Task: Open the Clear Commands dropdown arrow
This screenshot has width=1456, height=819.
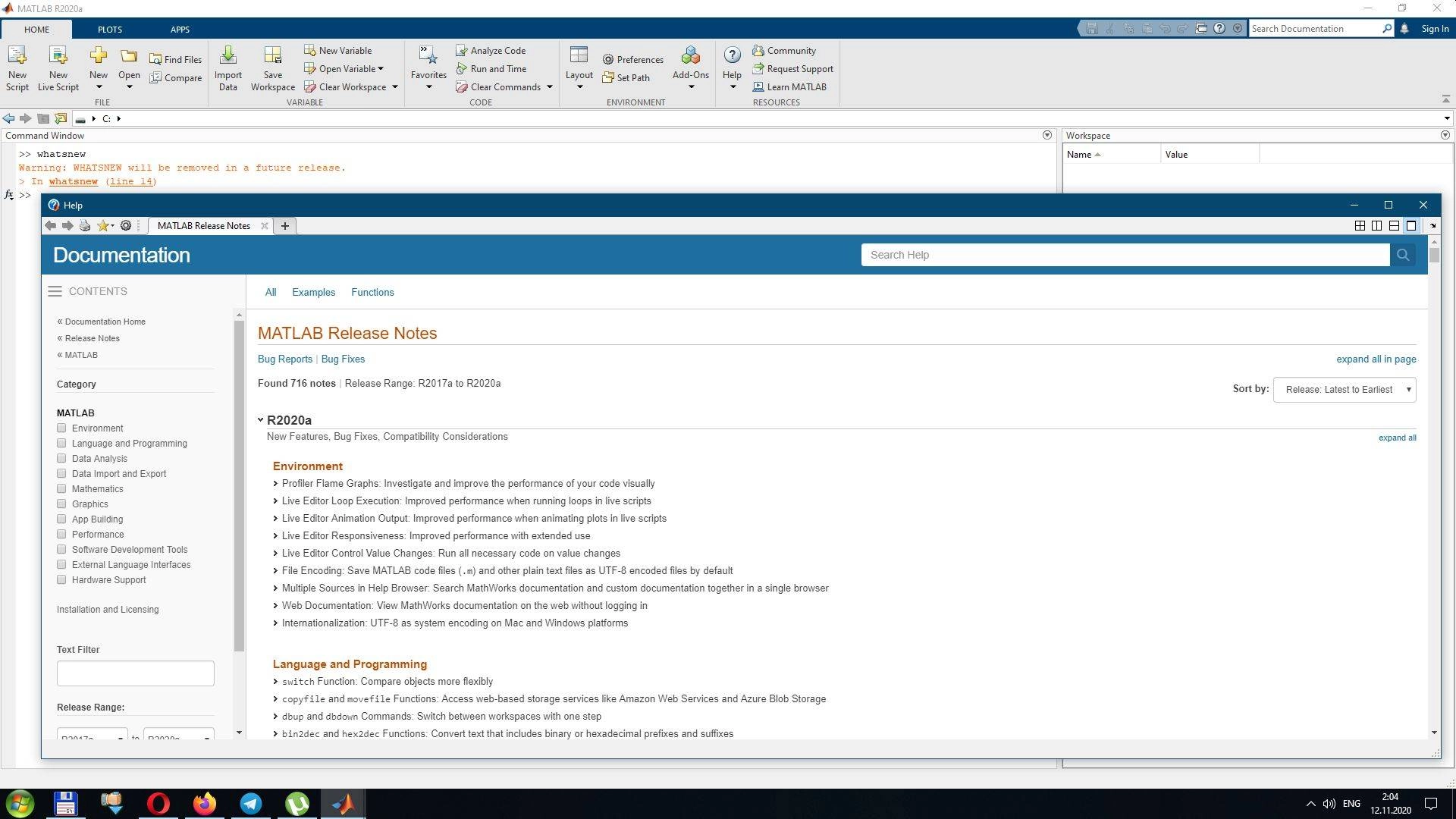Action: pyautogui.click(x=550, y=87)
